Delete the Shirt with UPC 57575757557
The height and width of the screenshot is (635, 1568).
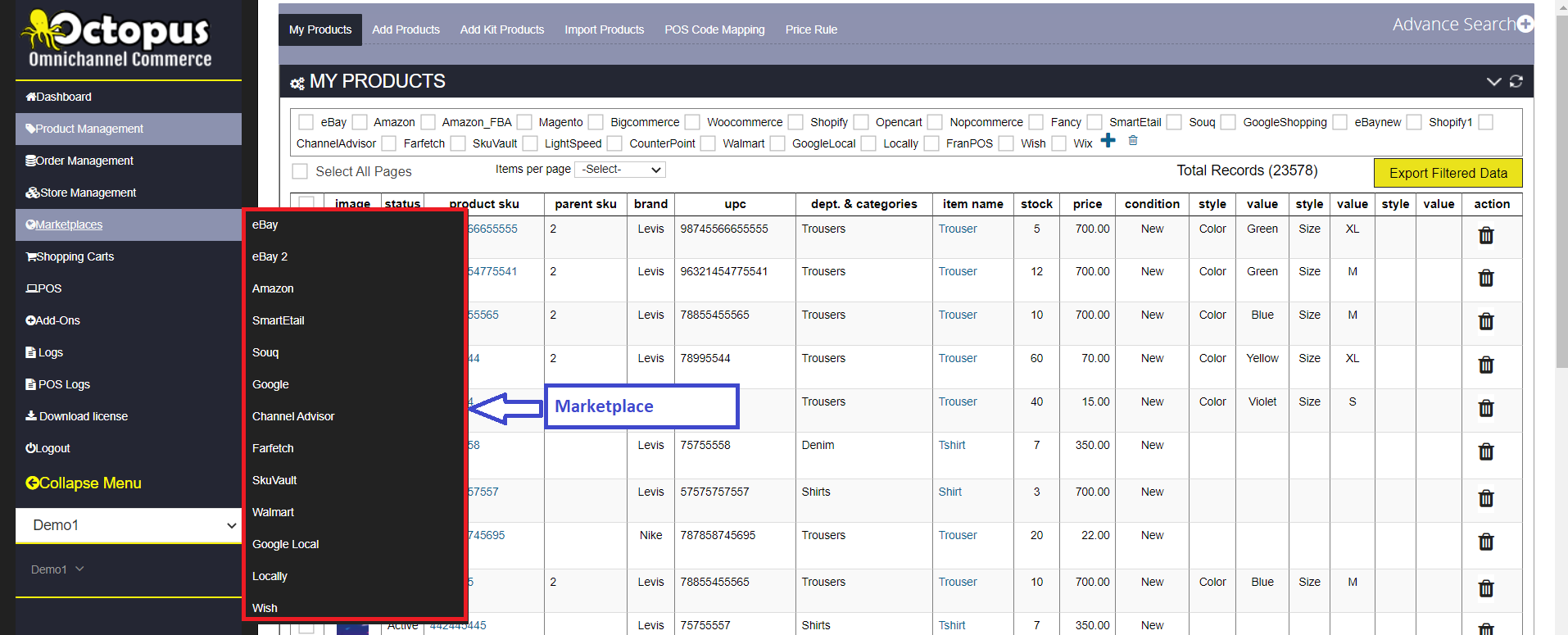point(1485,499)
